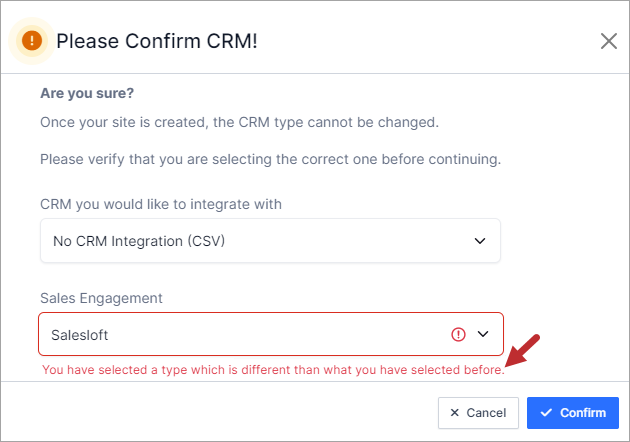Click the Salesloft selected value text

[x=80, y=335]
